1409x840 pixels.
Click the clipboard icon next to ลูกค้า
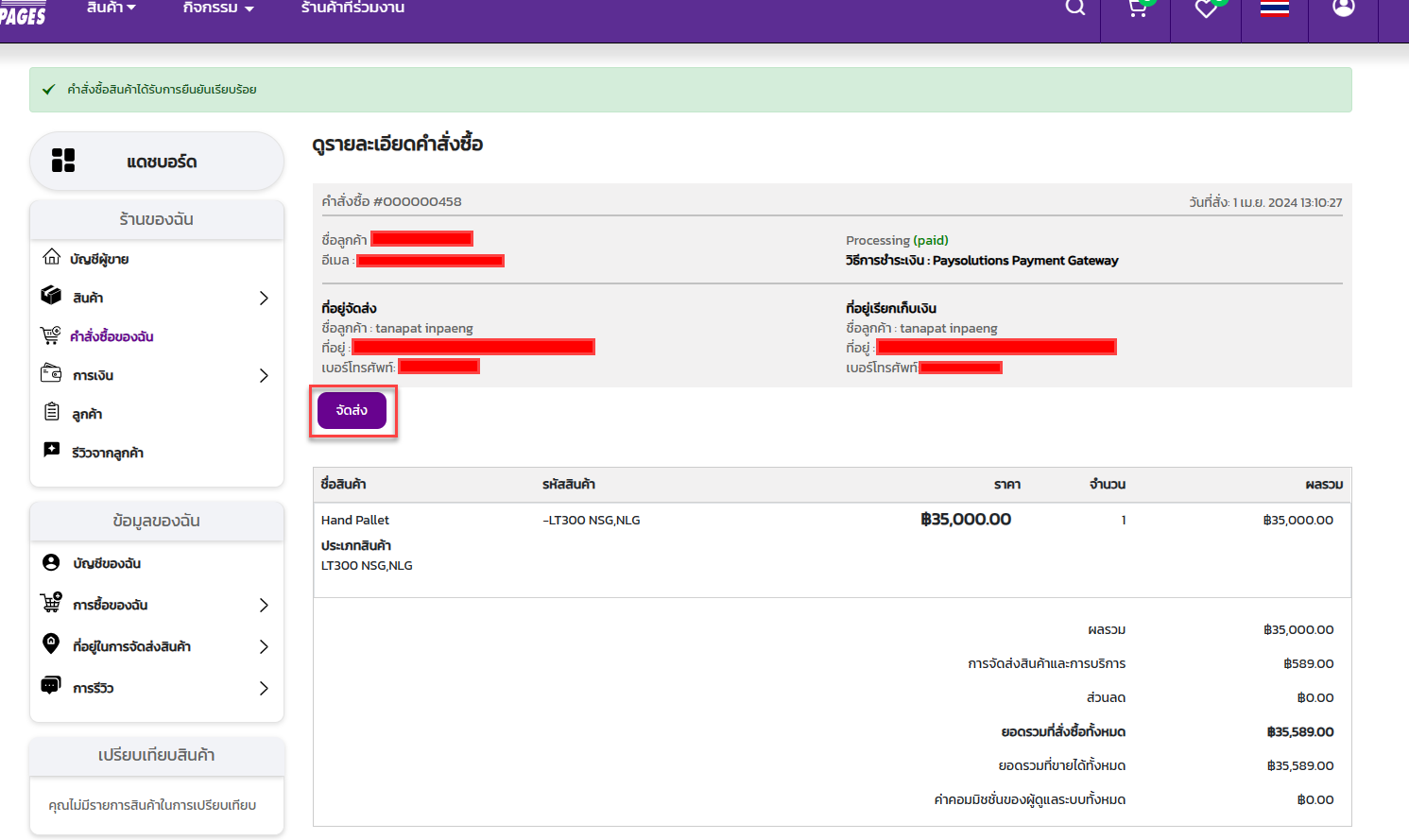click(52, 412)
